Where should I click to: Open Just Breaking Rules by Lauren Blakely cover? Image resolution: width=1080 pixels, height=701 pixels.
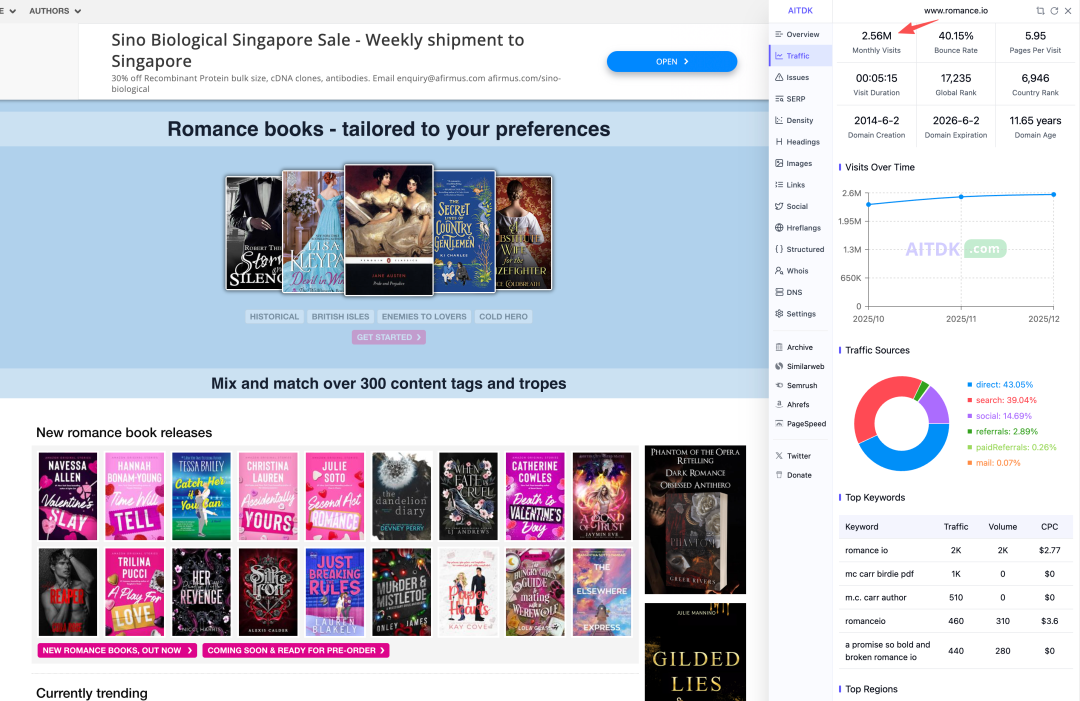pos(335,592)
